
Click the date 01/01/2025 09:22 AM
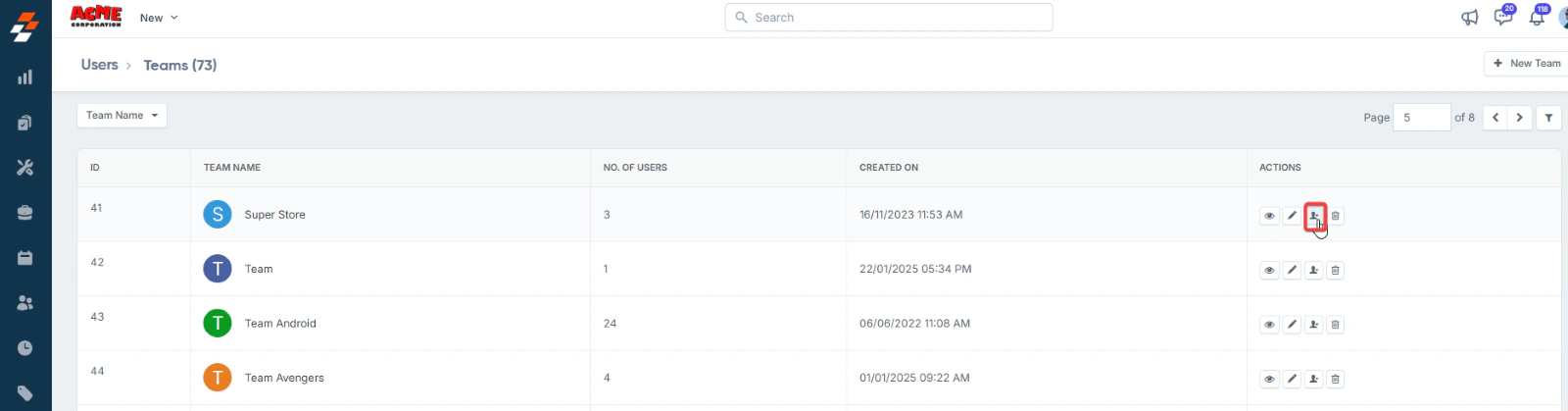click(x=914, y=378)
